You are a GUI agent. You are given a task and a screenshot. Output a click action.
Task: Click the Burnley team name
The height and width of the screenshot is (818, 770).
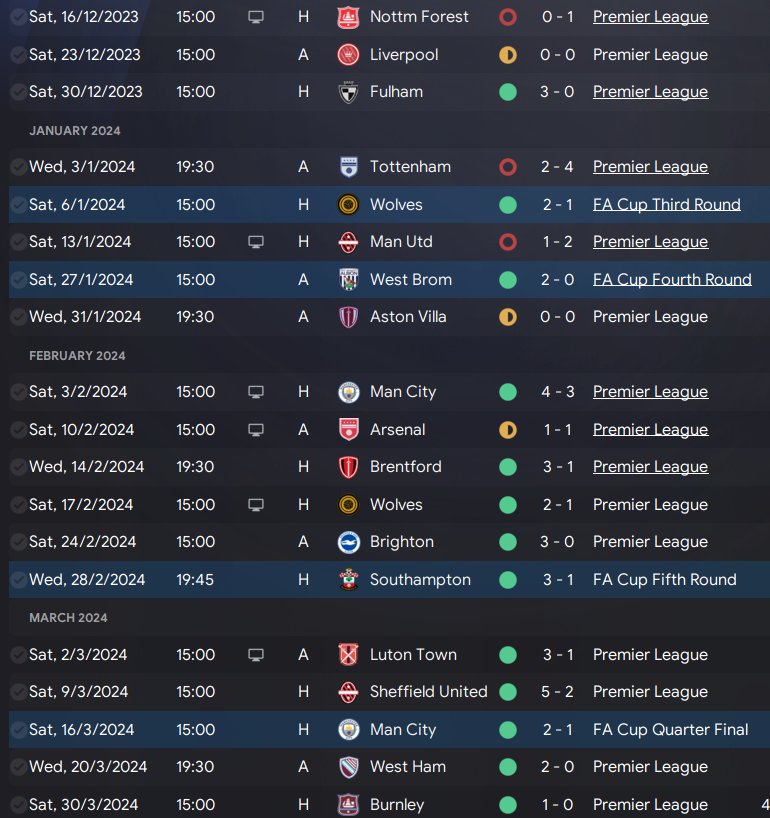click(x=397, y=805)
